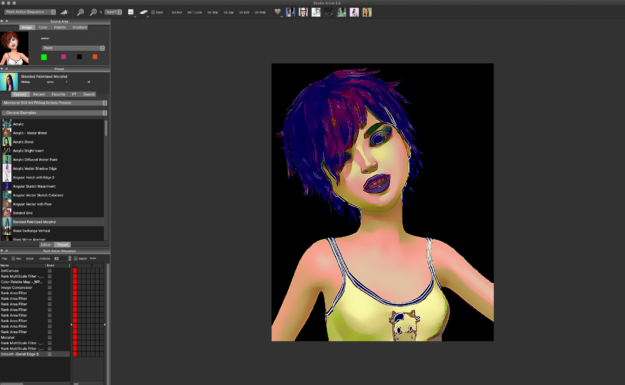This screenshot has height=385, width=625.
Task: Mute the SetCanvas action step
Action: [x=50, y=271]
